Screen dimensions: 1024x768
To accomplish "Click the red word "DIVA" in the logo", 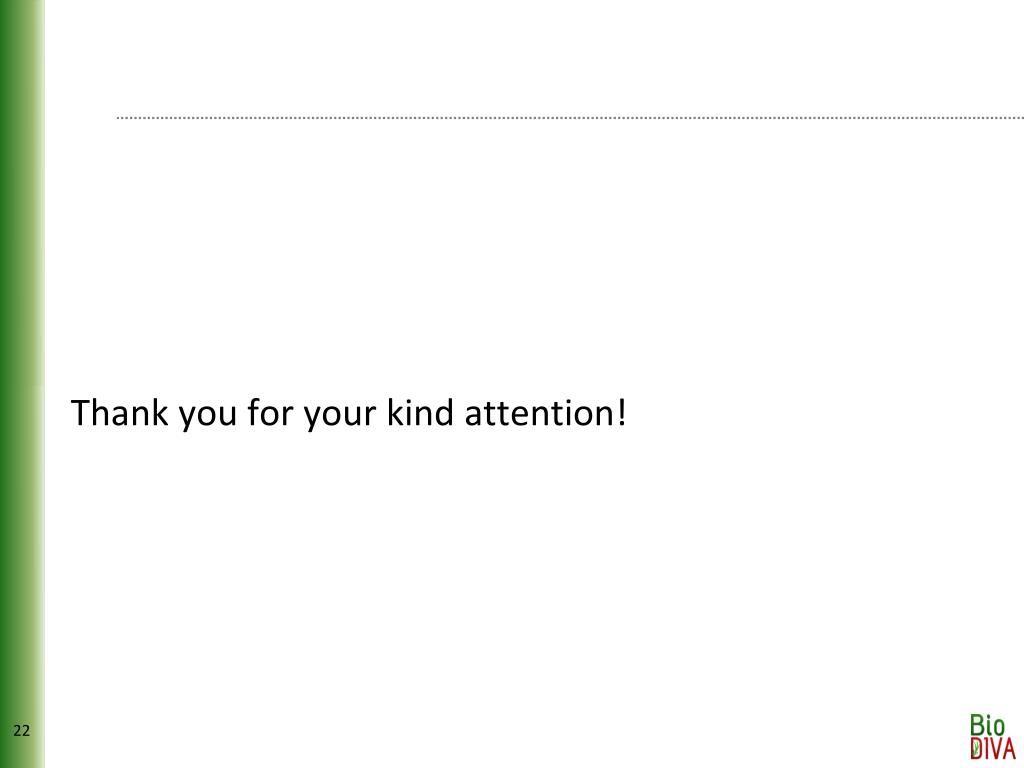I will coord(993,748).
